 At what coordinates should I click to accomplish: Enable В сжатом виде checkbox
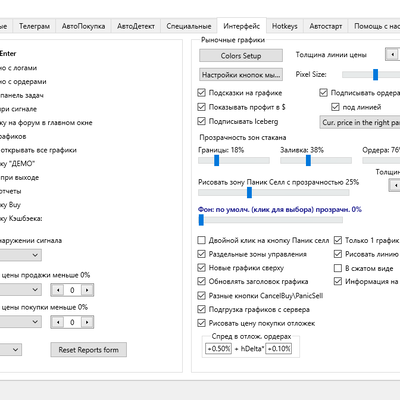[x=338, y=268]
